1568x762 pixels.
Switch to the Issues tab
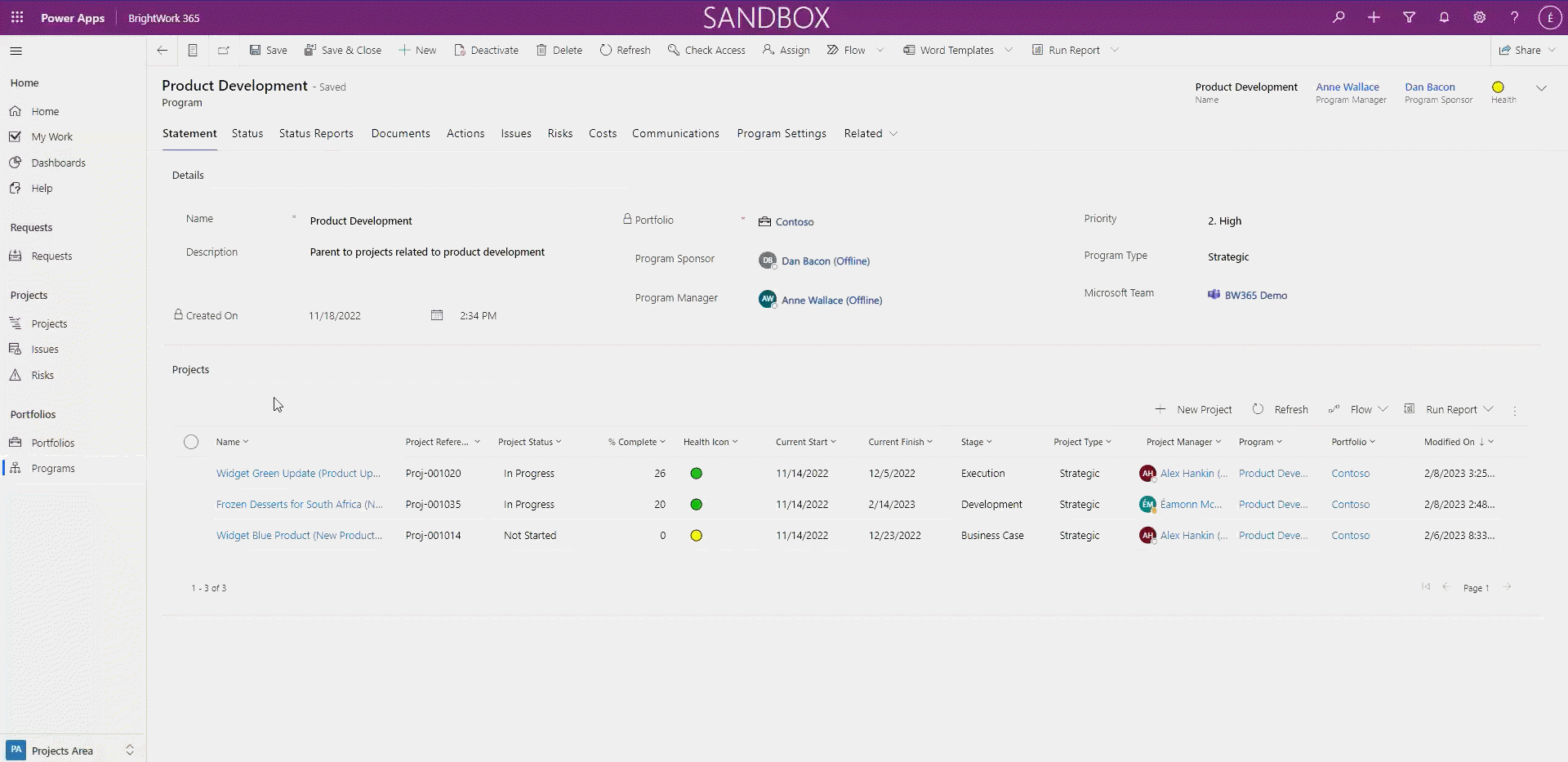point(516,133)
